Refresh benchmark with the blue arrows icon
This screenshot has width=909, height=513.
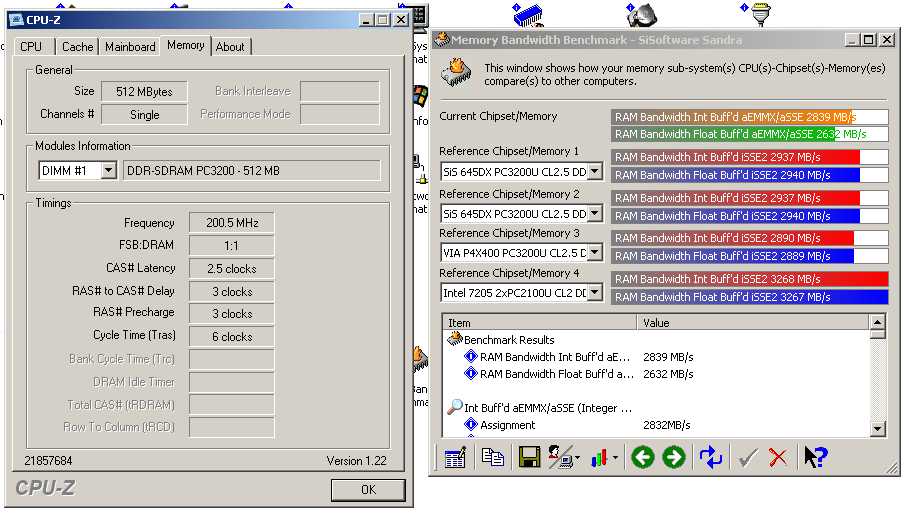click(x=711, y=457)
